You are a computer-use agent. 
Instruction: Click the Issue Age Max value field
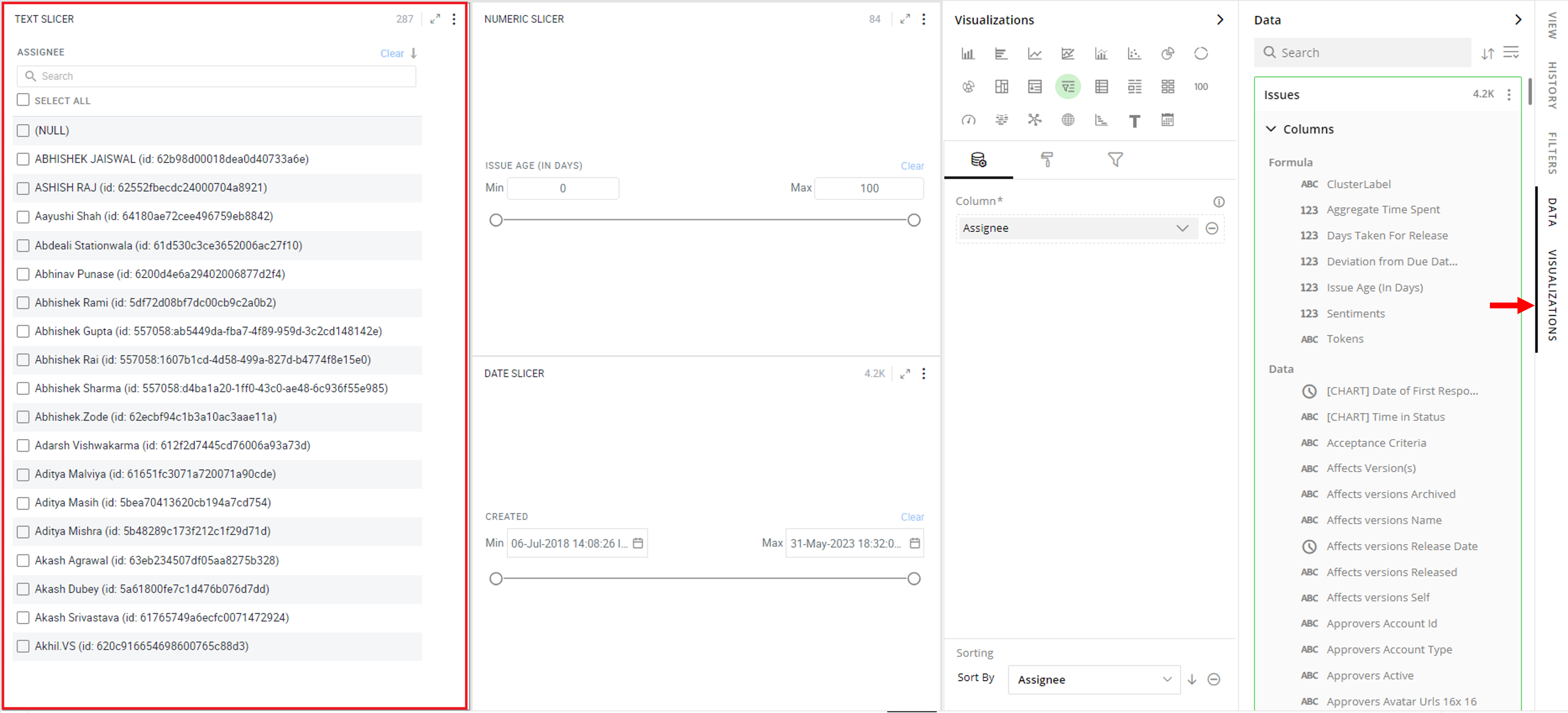869,188
